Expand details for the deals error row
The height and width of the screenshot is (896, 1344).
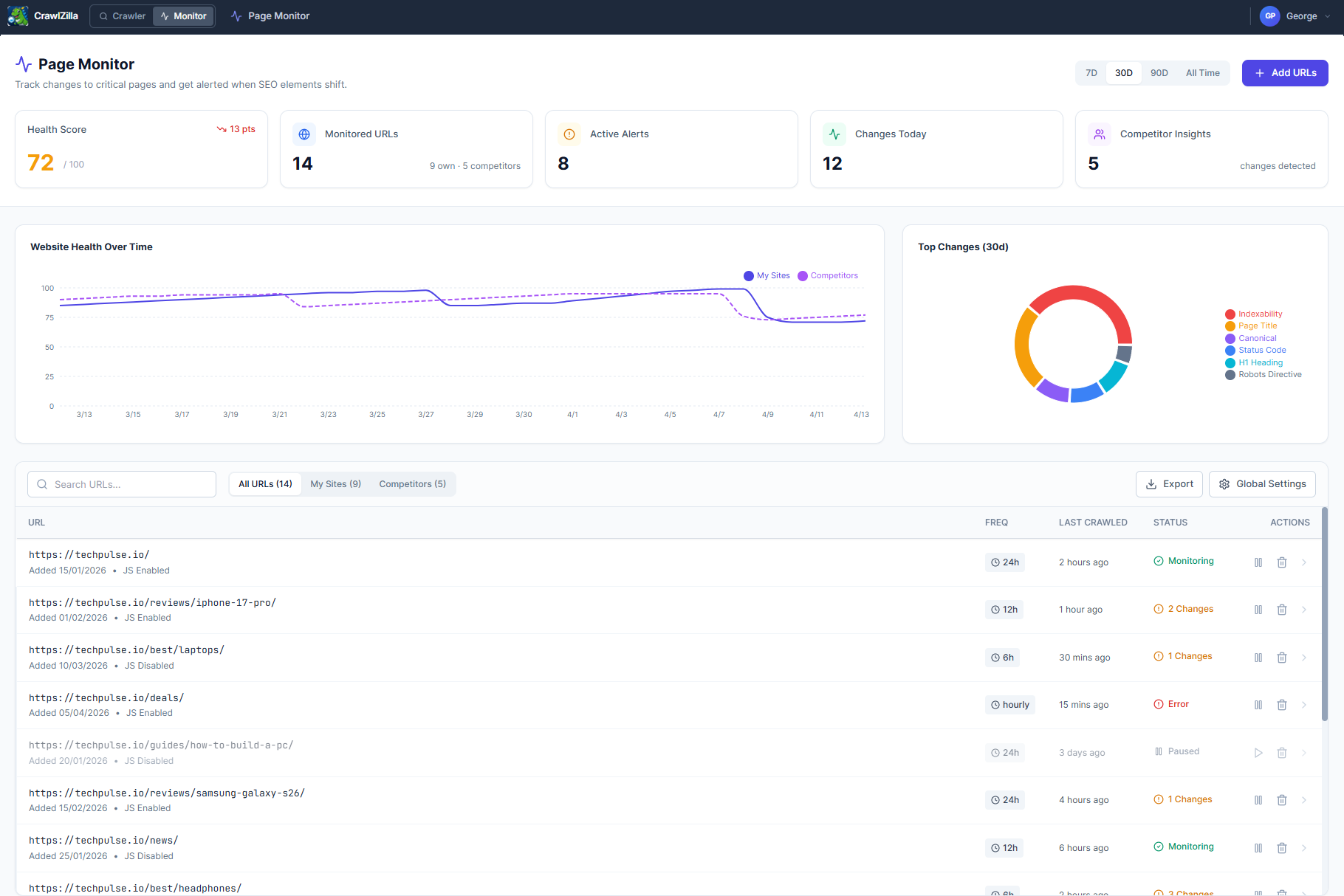tap(1304, 705)
